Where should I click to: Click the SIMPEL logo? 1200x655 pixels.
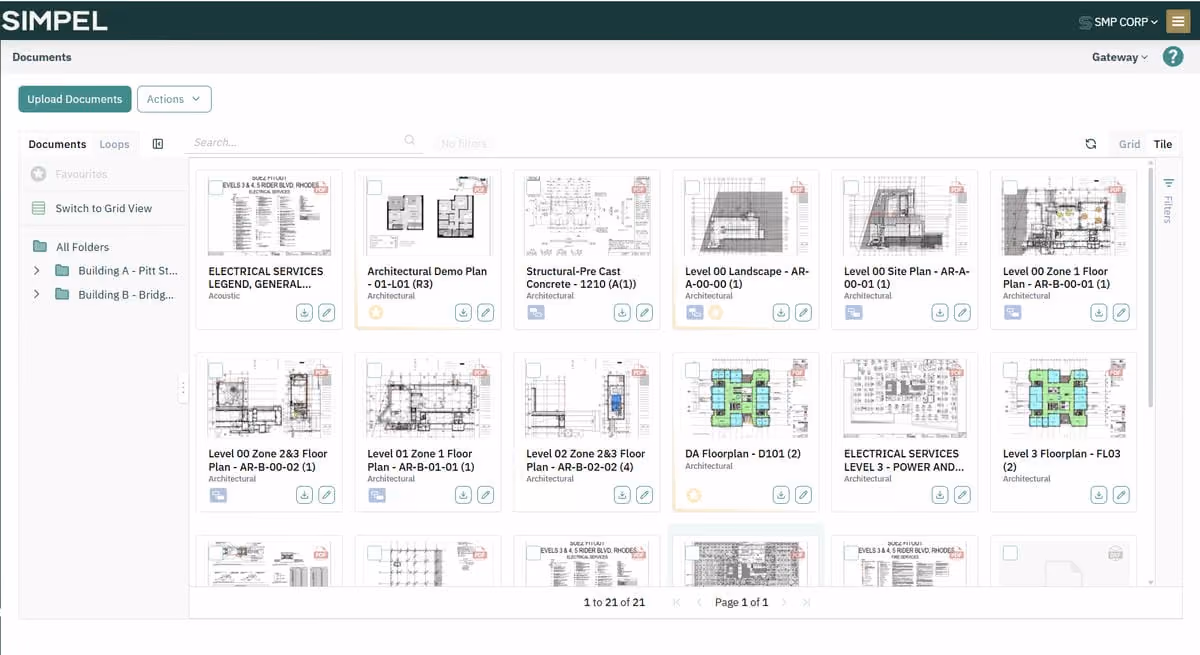[x=55, y=21]
